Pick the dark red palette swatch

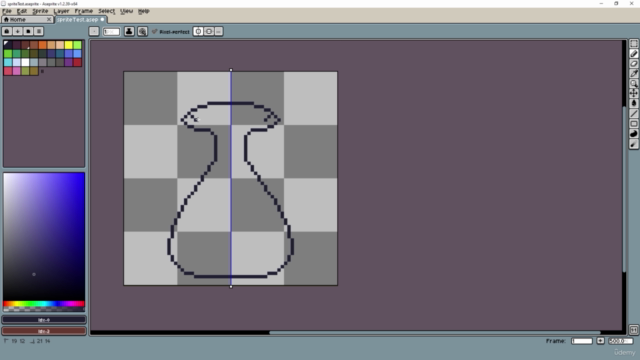pyautogui.click(x=77, y=62)
